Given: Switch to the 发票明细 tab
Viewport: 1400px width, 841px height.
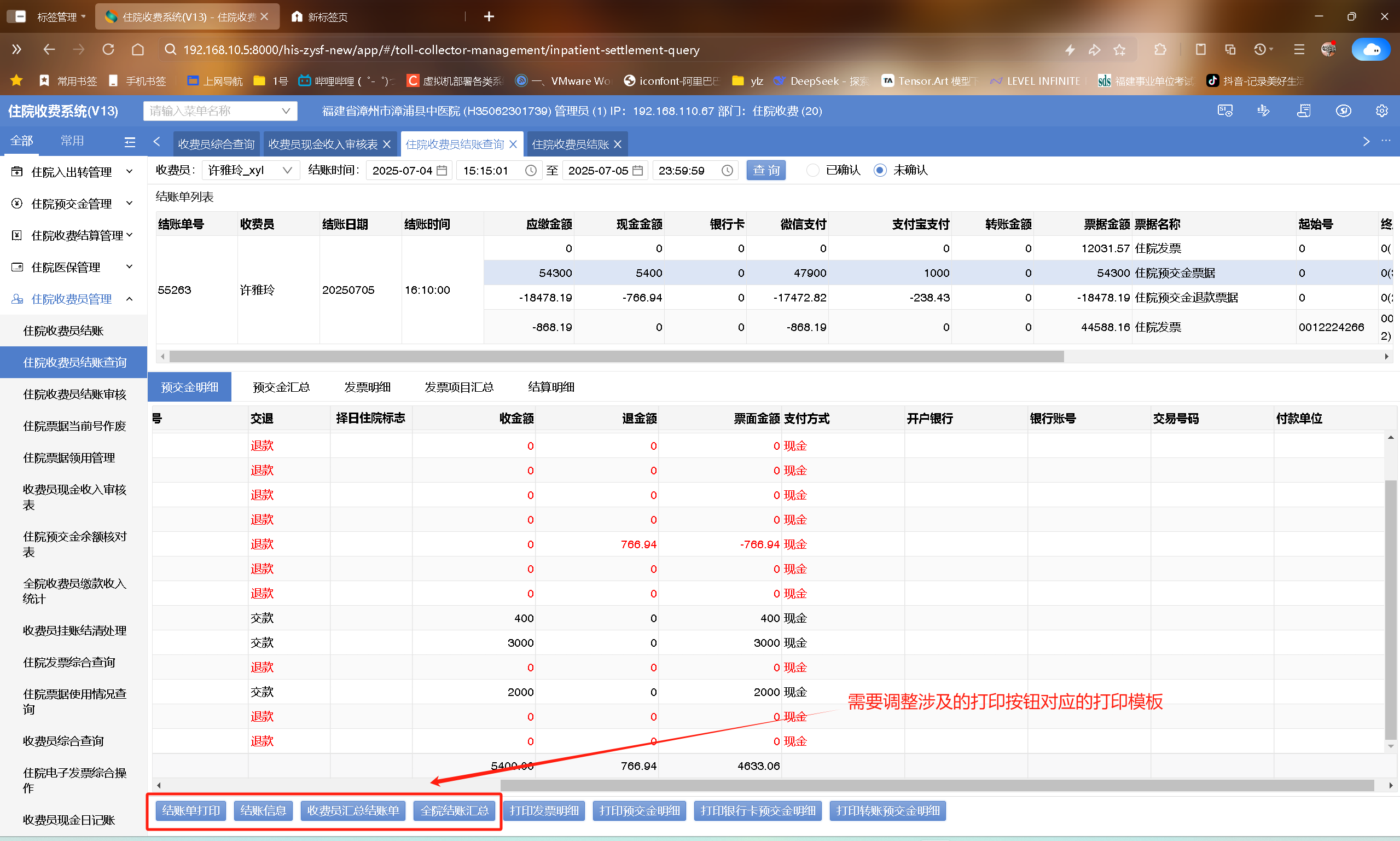Looking at the screenshot, I should point(367,387).
